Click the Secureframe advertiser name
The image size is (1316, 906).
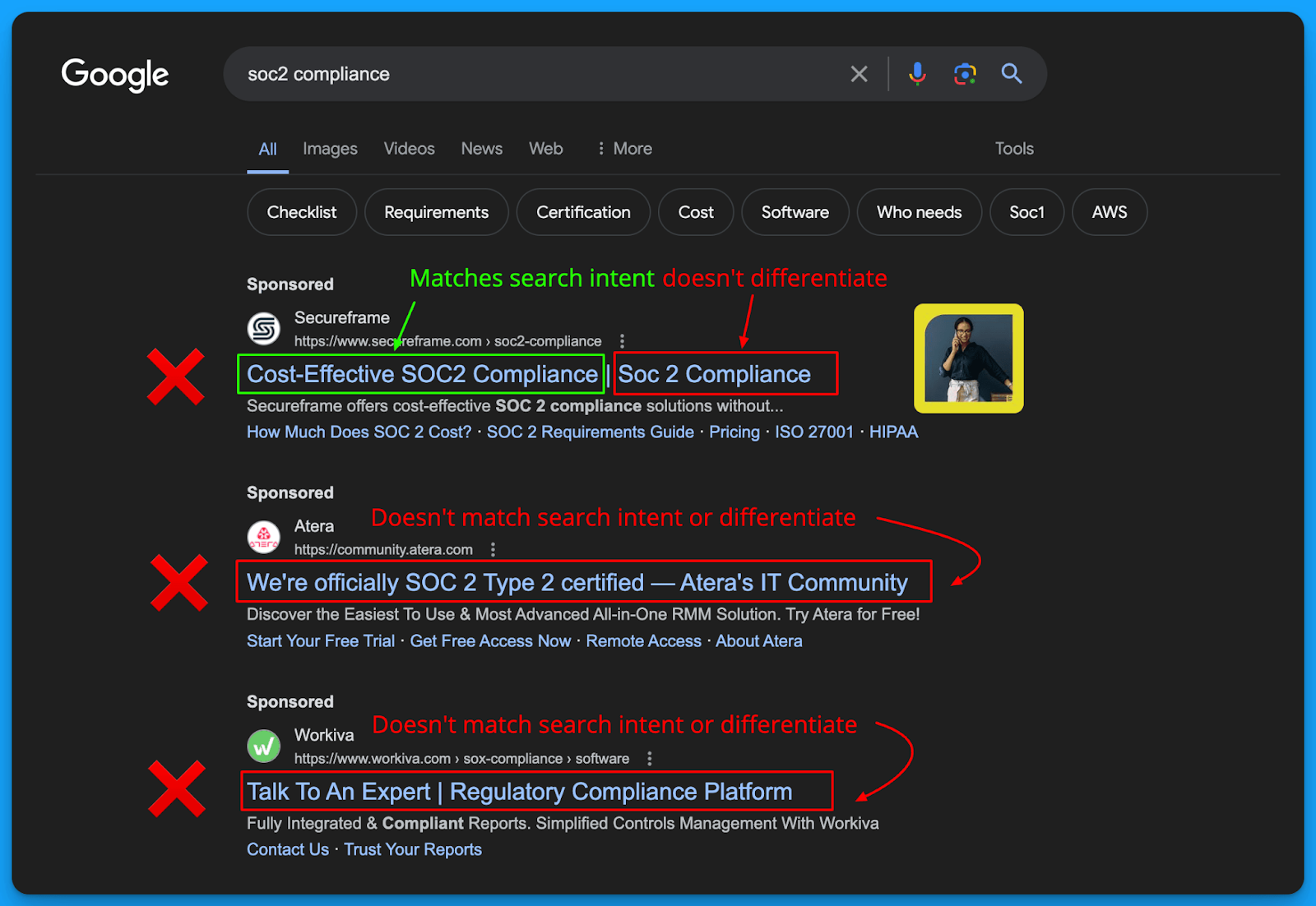coord(342,318)
